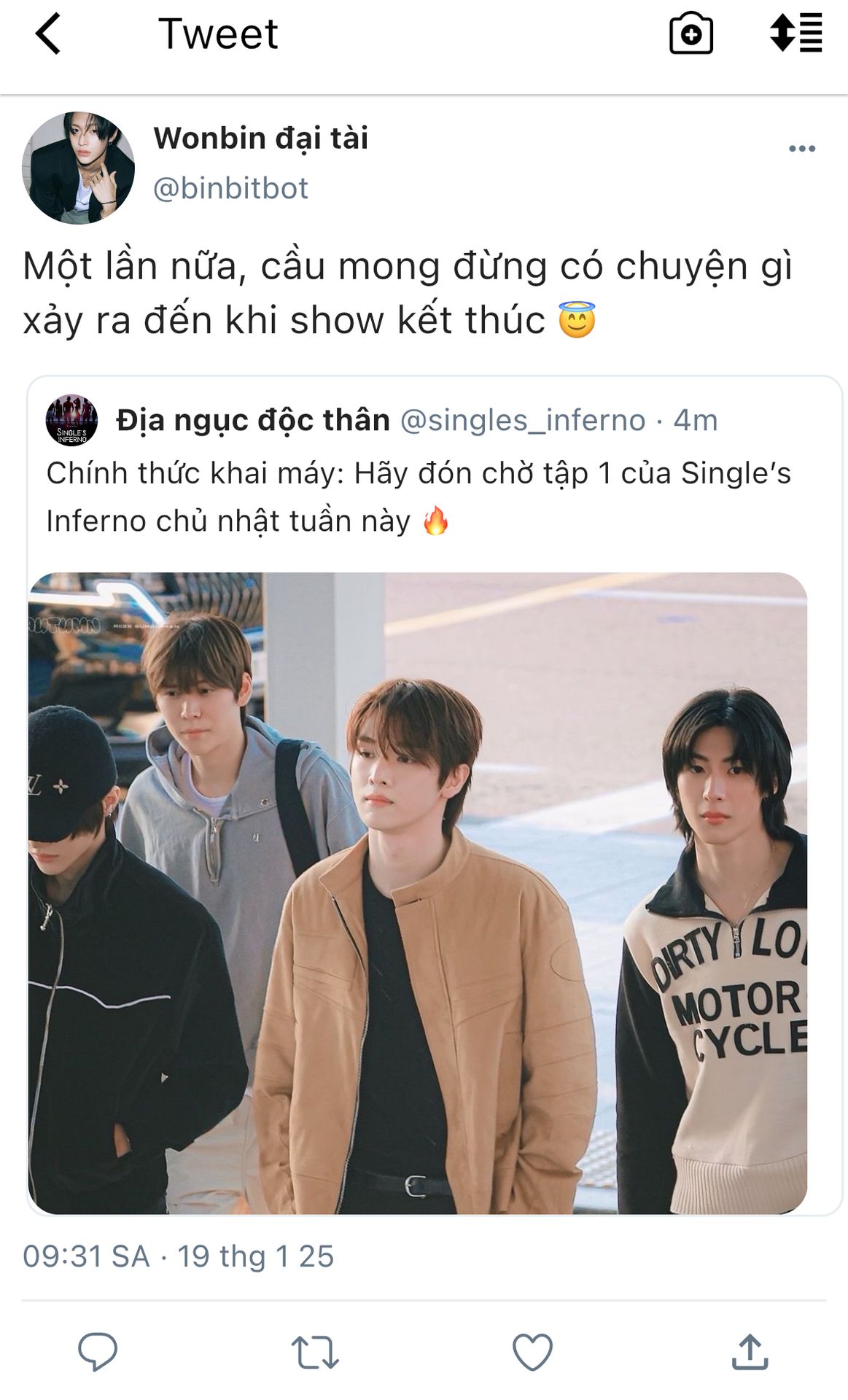The height and width of the screenshot is (1400, 848).
Task: Like the tweet with the heart icon
Action: [x=532, y=1352]
